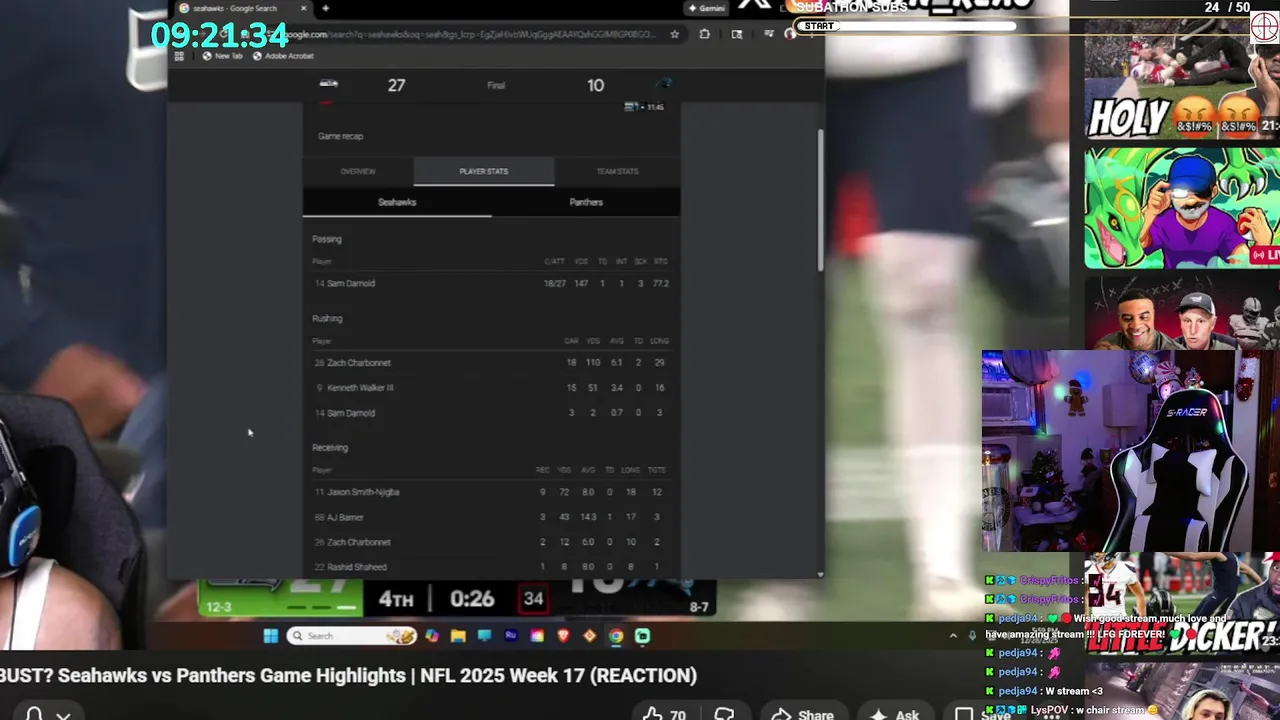Open the apps grid icon on bookmarks bar
This screenshot has width=1280, height=720.
[x=180, y=56]
